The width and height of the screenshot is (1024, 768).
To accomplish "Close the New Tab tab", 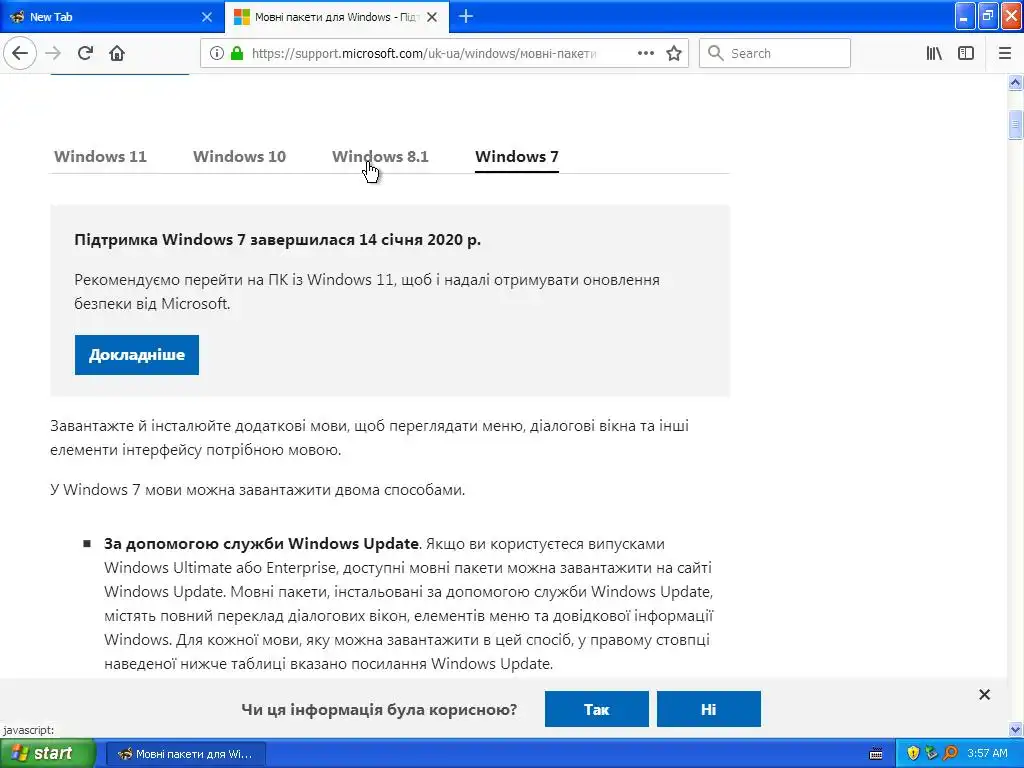I will click(x=207, y=17).
